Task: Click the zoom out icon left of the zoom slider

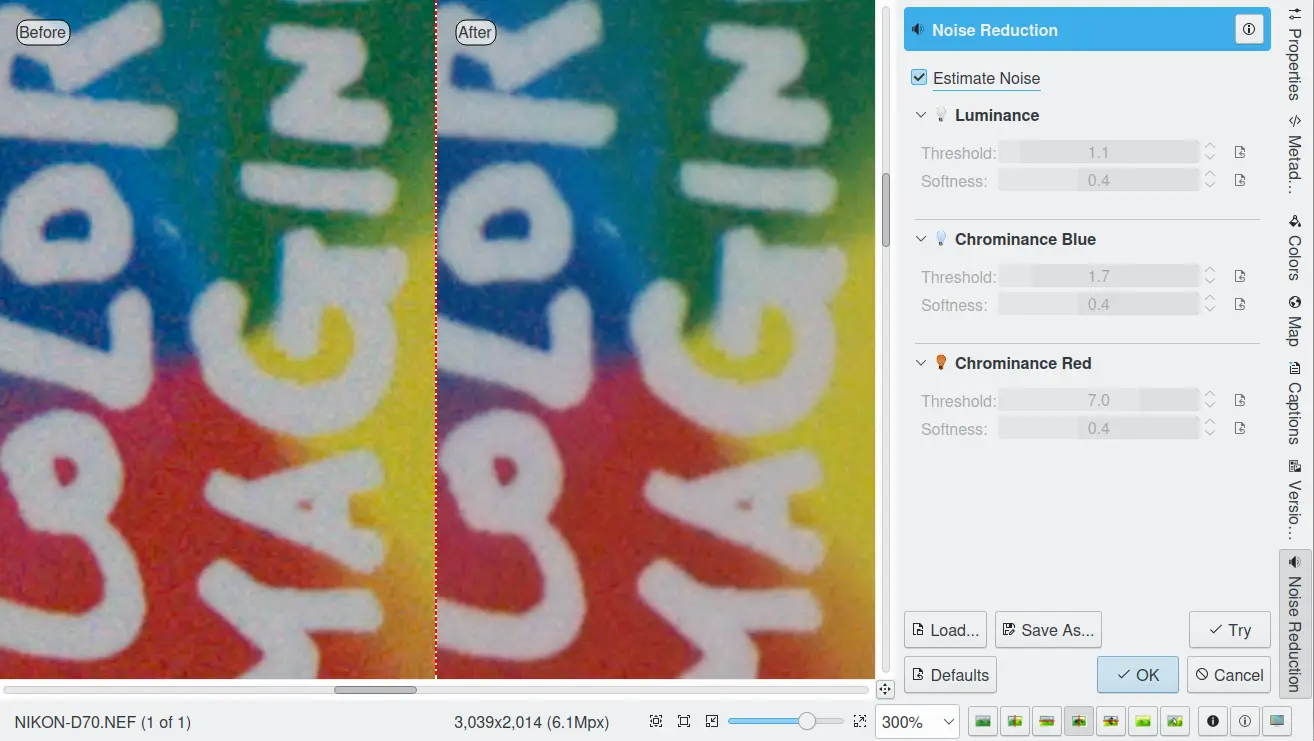Action: (712, 721)
